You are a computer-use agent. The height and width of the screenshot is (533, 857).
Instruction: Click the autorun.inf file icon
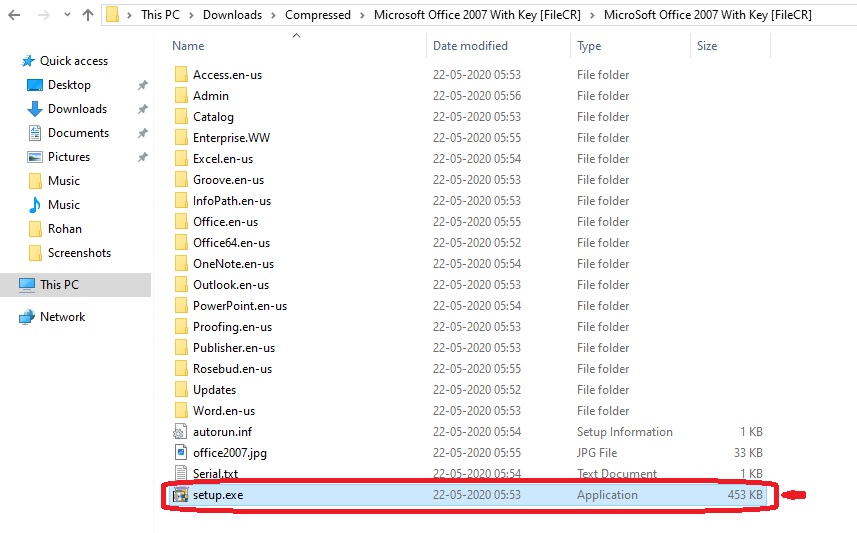click(180, 432)
